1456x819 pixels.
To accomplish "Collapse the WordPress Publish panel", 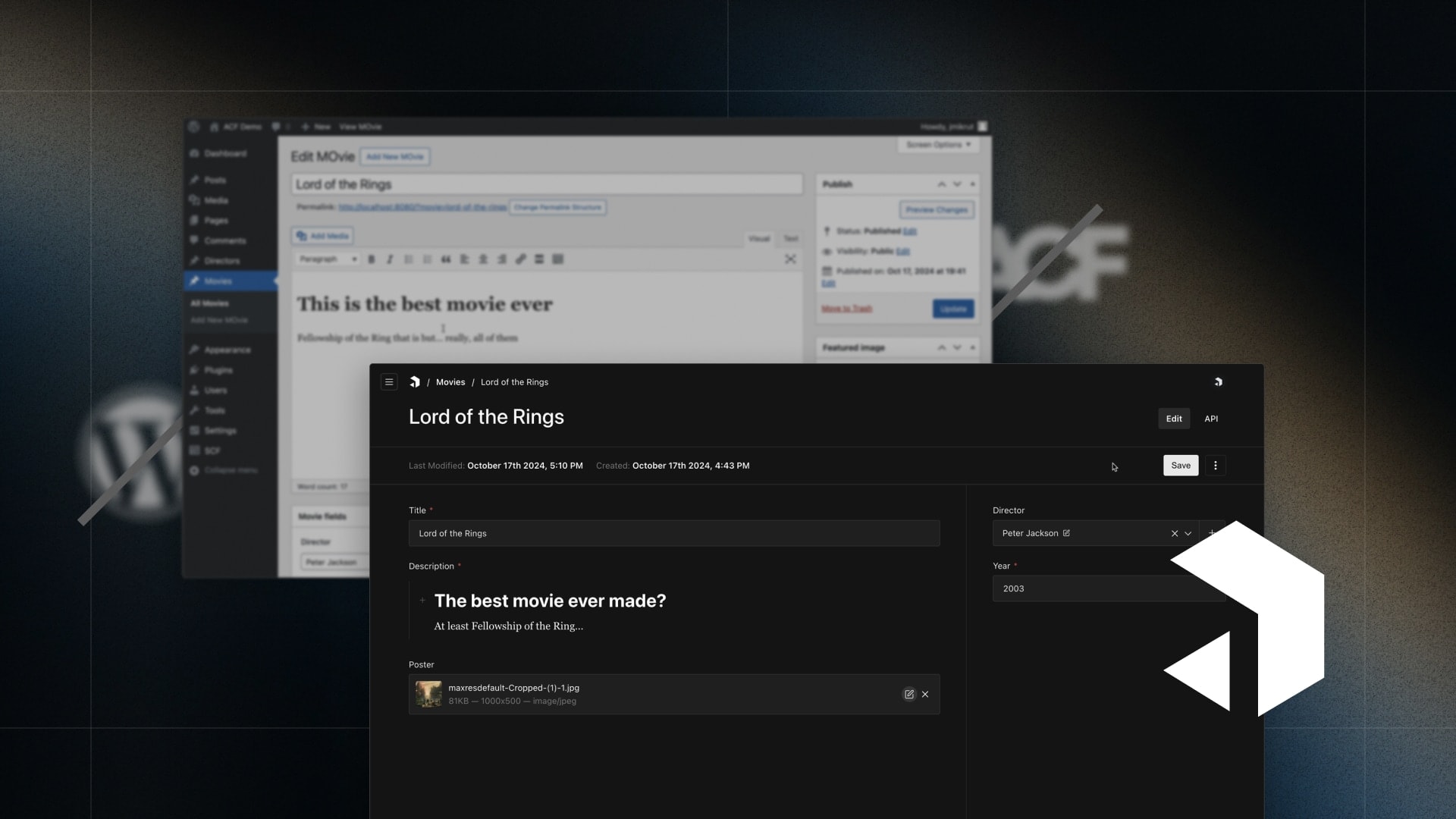I will point(973,184).
